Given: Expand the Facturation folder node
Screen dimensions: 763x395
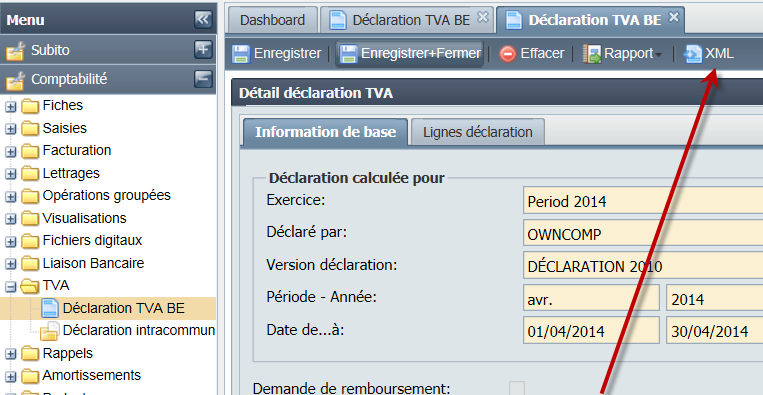Looking at the screenshot, I should [11, 152].
